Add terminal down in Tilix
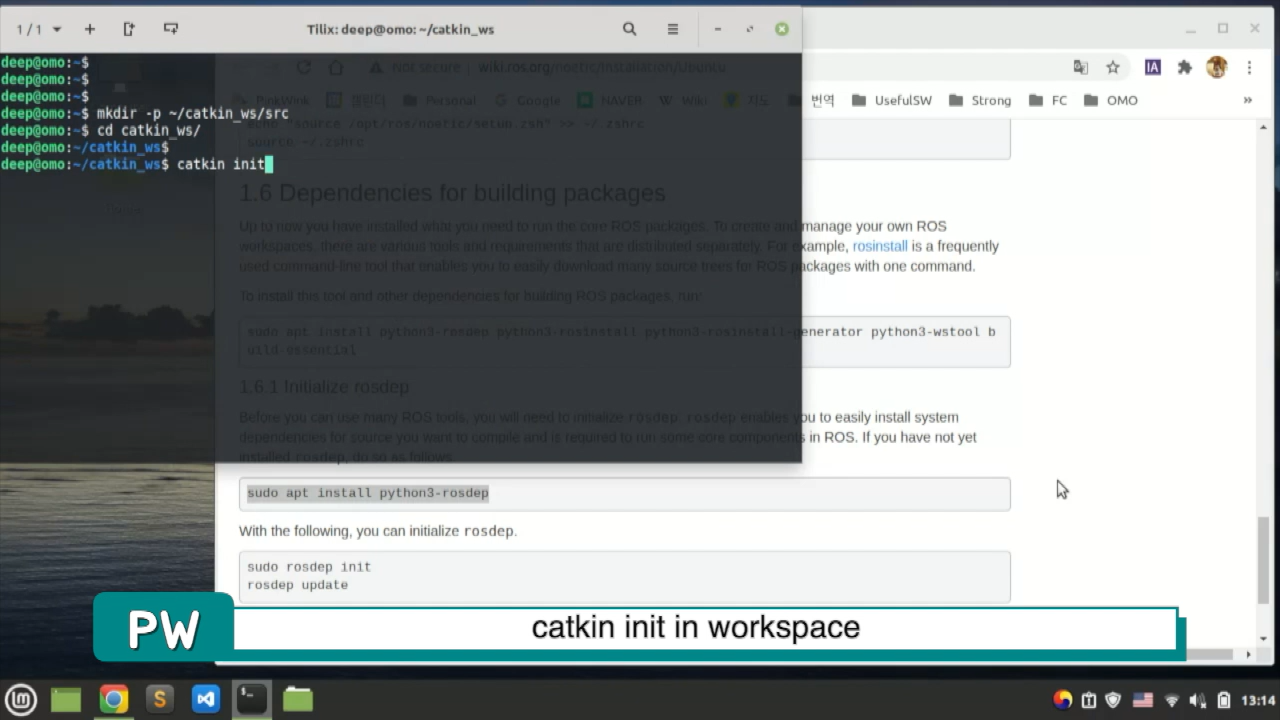The height and width of the screenshot is (720, 1280). coord(171,29)
